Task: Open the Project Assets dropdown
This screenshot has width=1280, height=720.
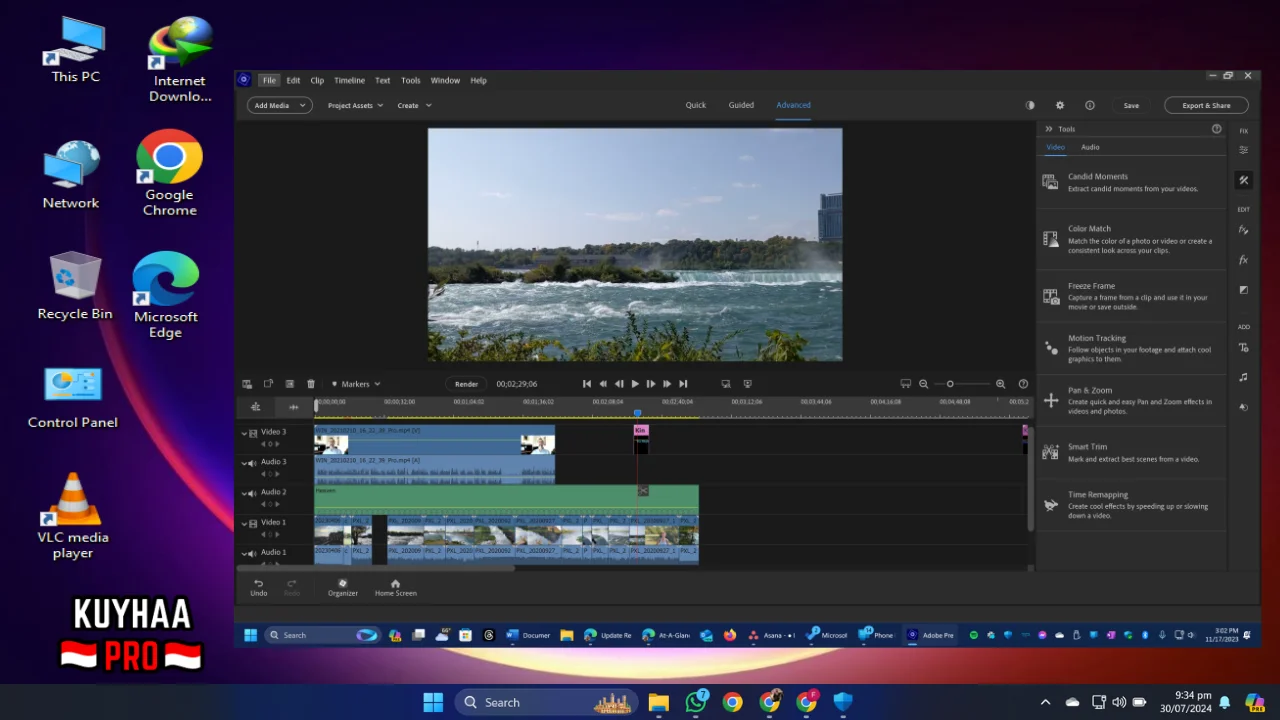Action: coord(355,105)
